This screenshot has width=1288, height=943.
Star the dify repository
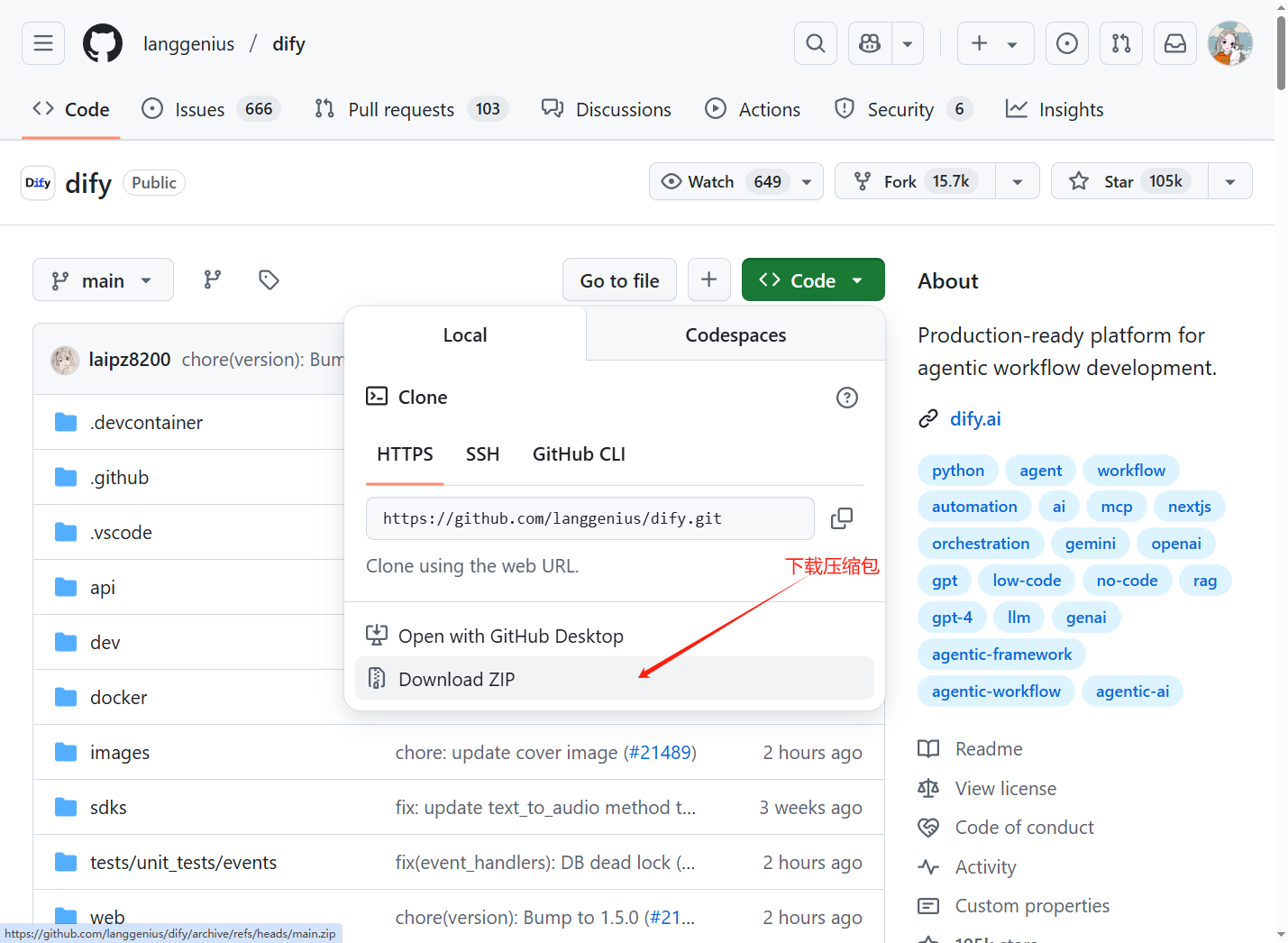coord(1129,181)
